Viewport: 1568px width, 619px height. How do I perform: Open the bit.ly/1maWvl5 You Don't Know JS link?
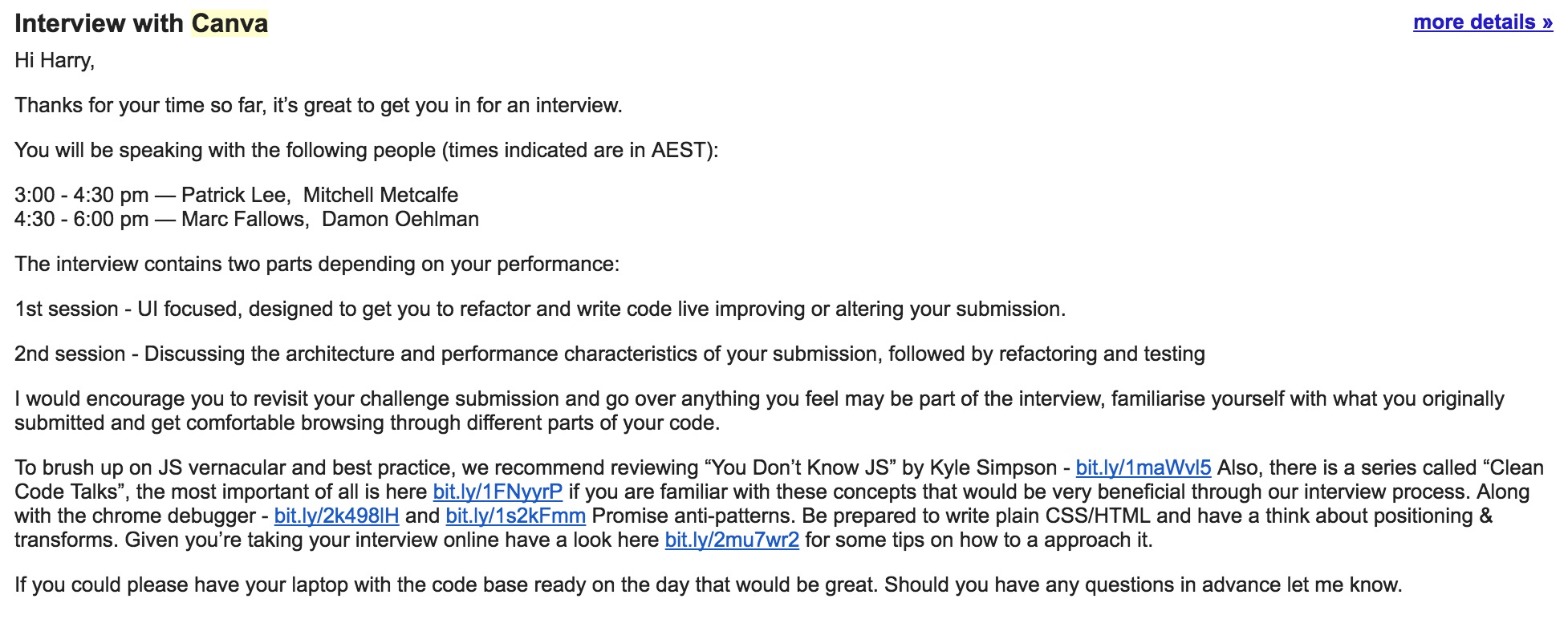(x=1143, y=468)
